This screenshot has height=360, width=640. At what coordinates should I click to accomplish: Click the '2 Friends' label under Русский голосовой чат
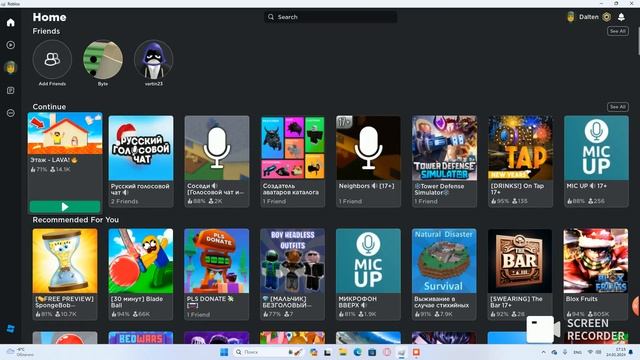[x=124, y=201]
